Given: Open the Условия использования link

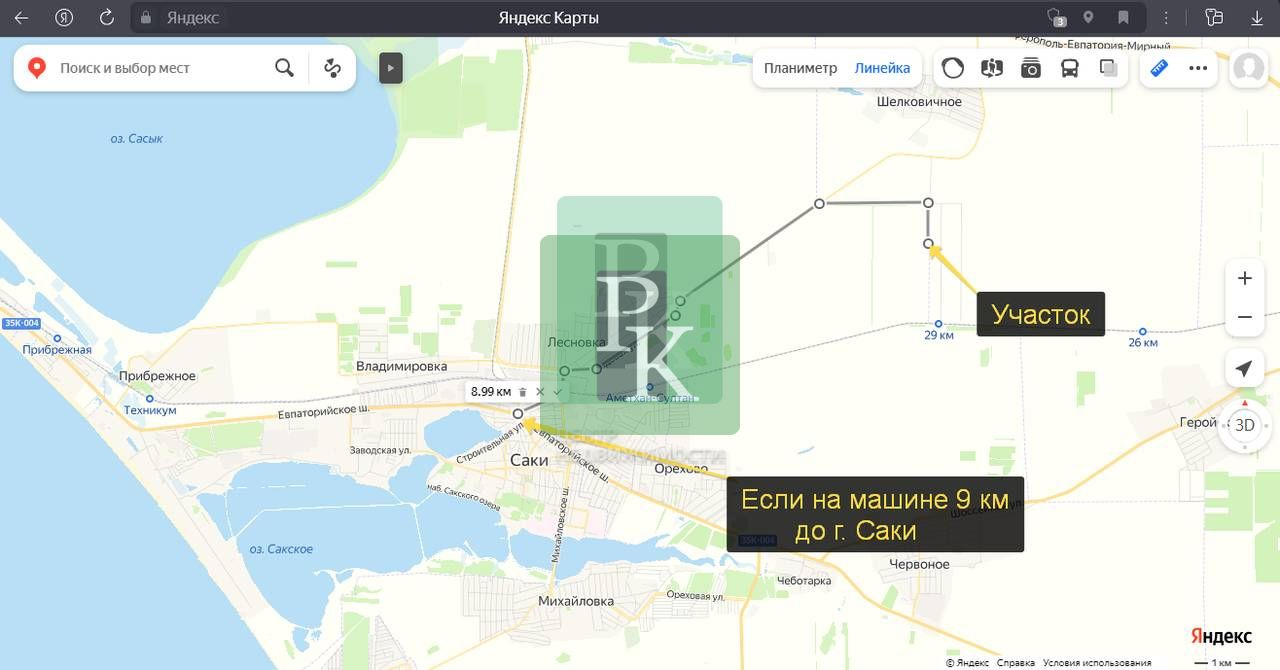Looking at the screenshot, I should click(x=1097, y=662).
